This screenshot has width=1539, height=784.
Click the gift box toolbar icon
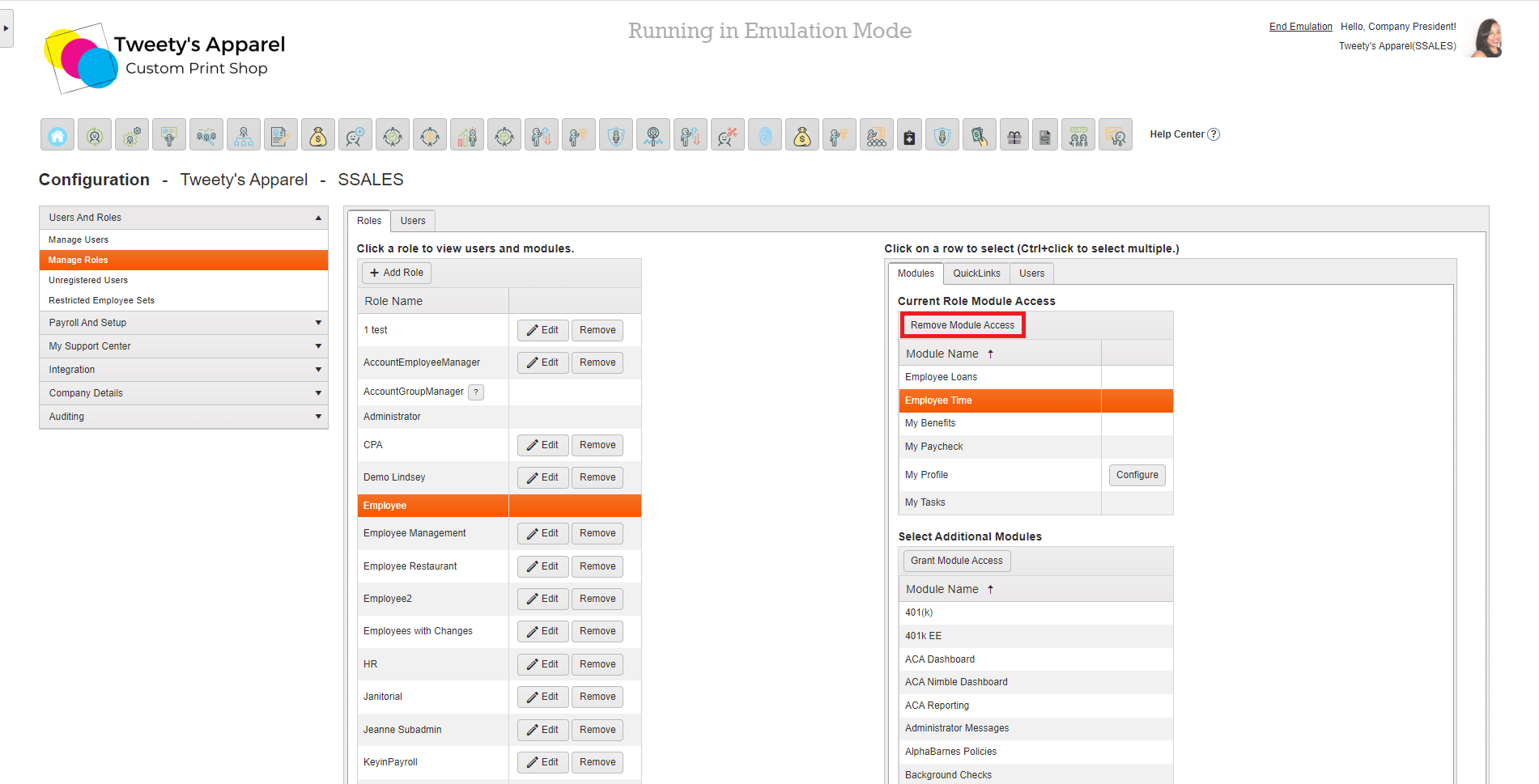pyautogui.click(x=1014, y=134)
